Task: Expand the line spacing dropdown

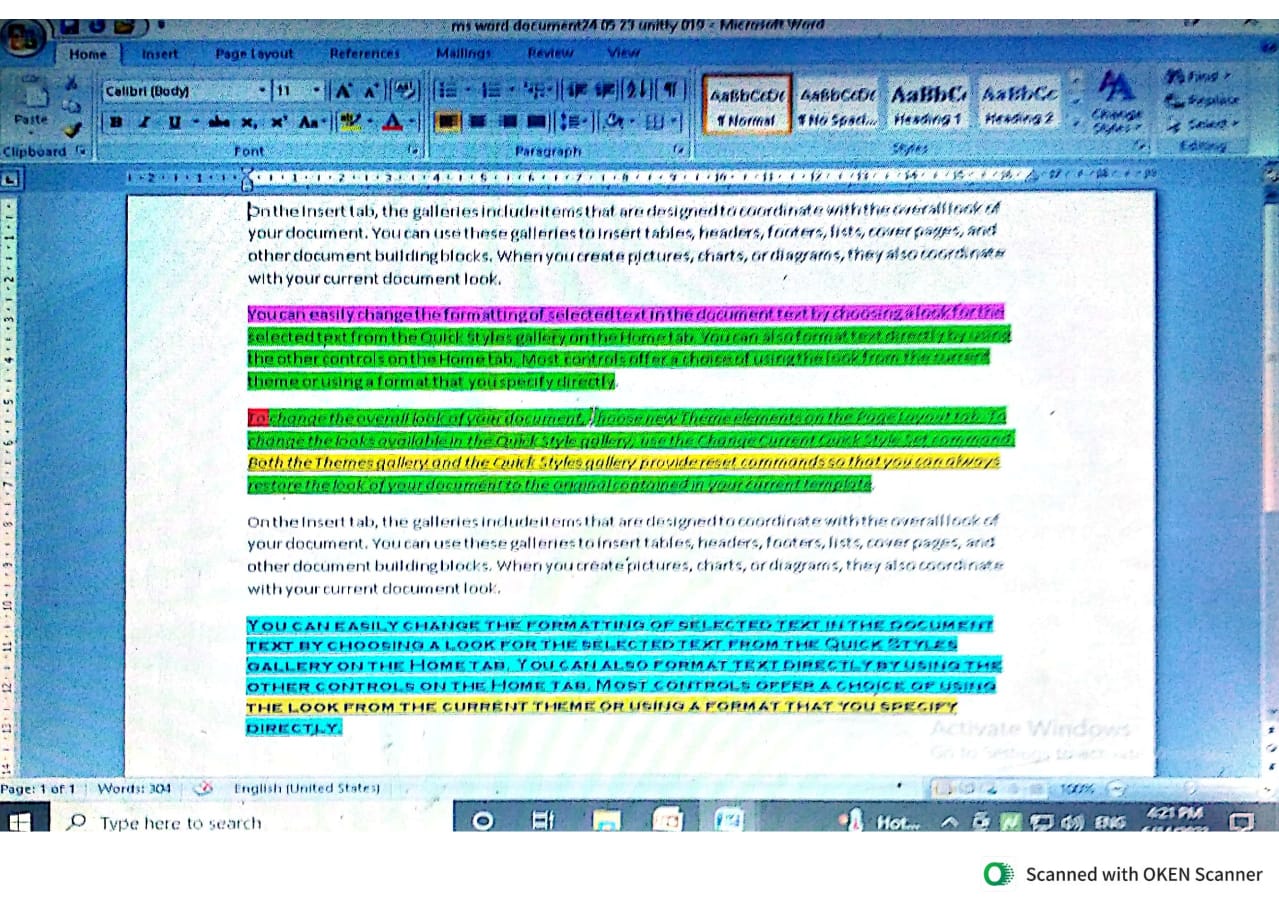Action: click(x=575, y=122)
